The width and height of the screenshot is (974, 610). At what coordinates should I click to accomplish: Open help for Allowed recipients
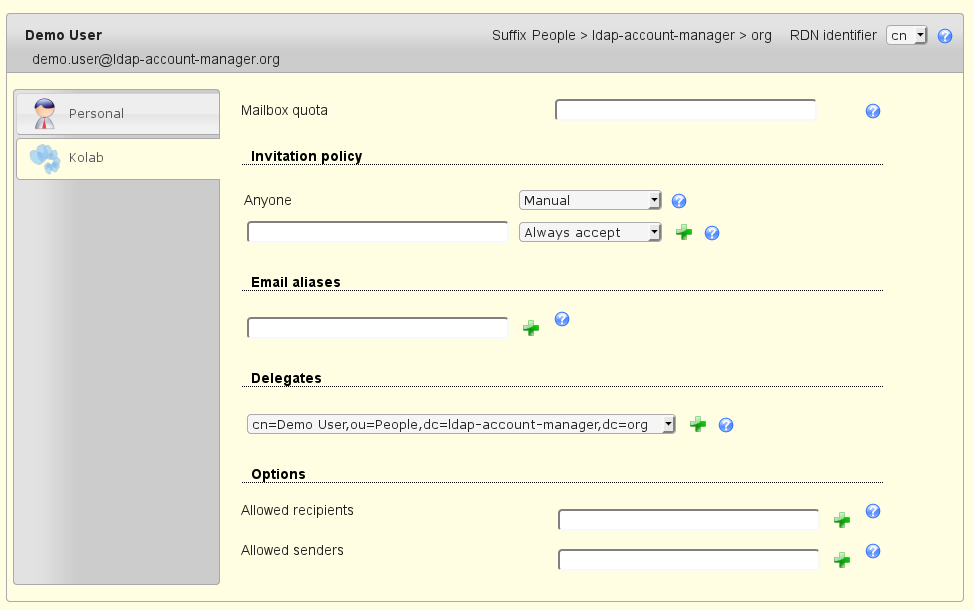872,511
